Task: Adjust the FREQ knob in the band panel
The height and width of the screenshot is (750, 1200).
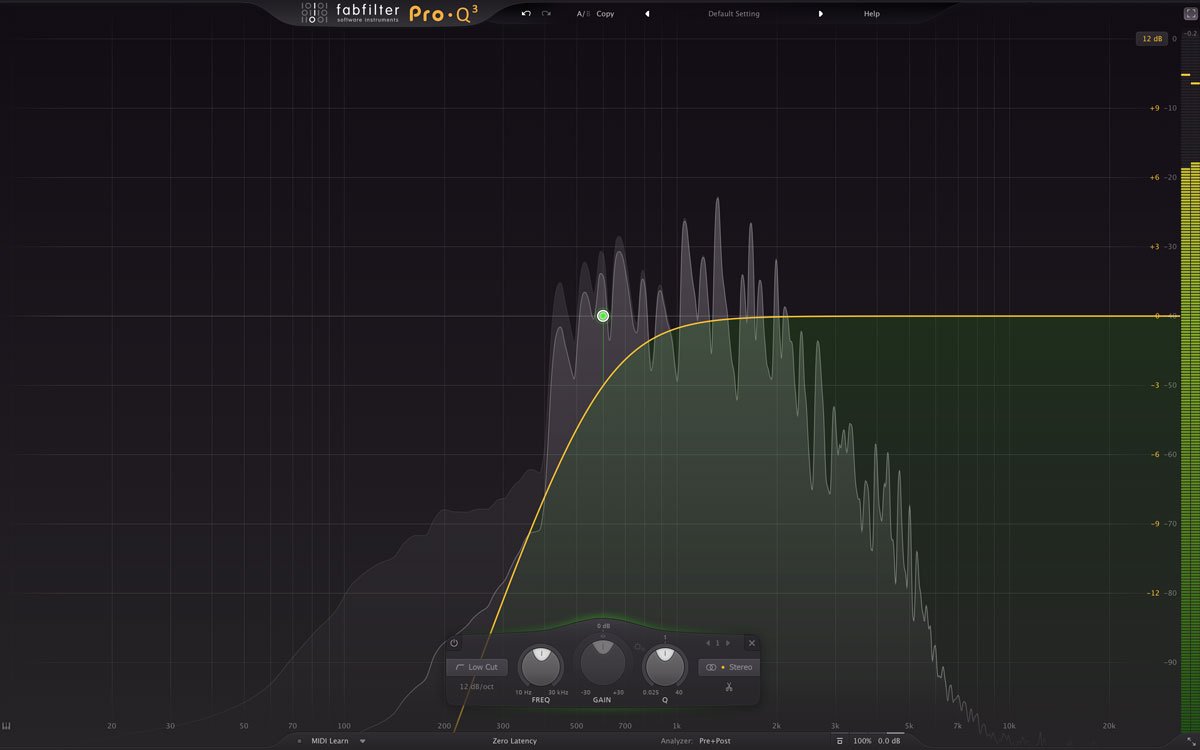Action: (540, 665)
